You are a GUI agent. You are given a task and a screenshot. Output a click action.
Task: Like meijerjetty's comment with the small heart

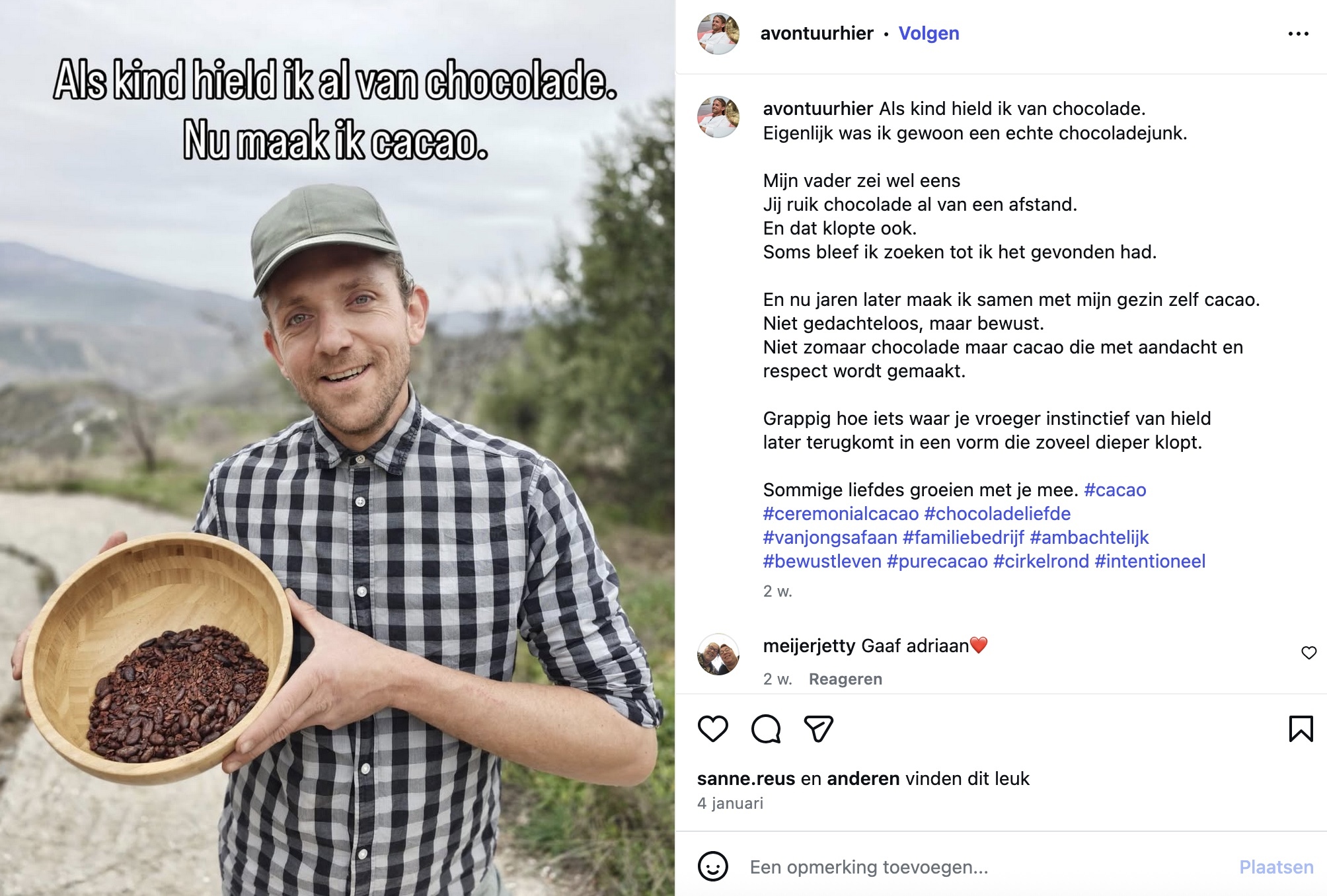[1308, 653]
